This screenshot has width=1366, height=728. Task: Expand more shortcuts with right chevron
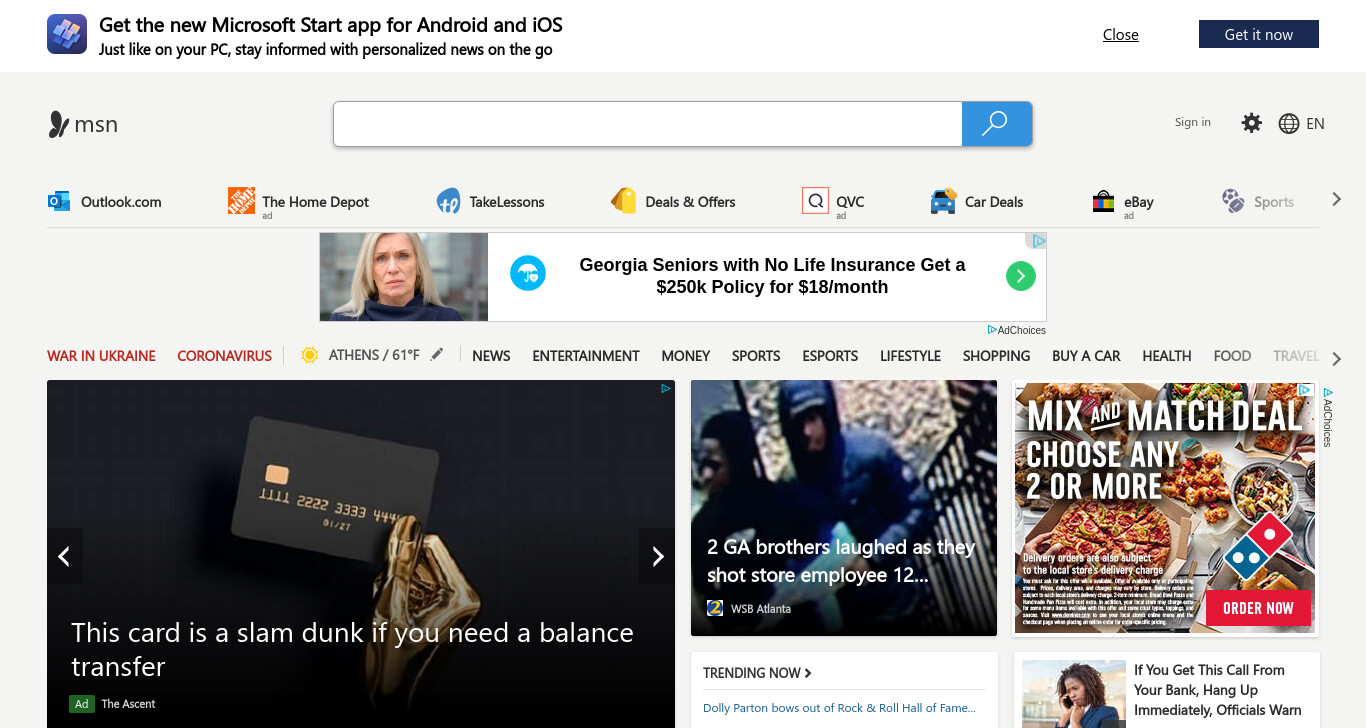click(1336, 200)
